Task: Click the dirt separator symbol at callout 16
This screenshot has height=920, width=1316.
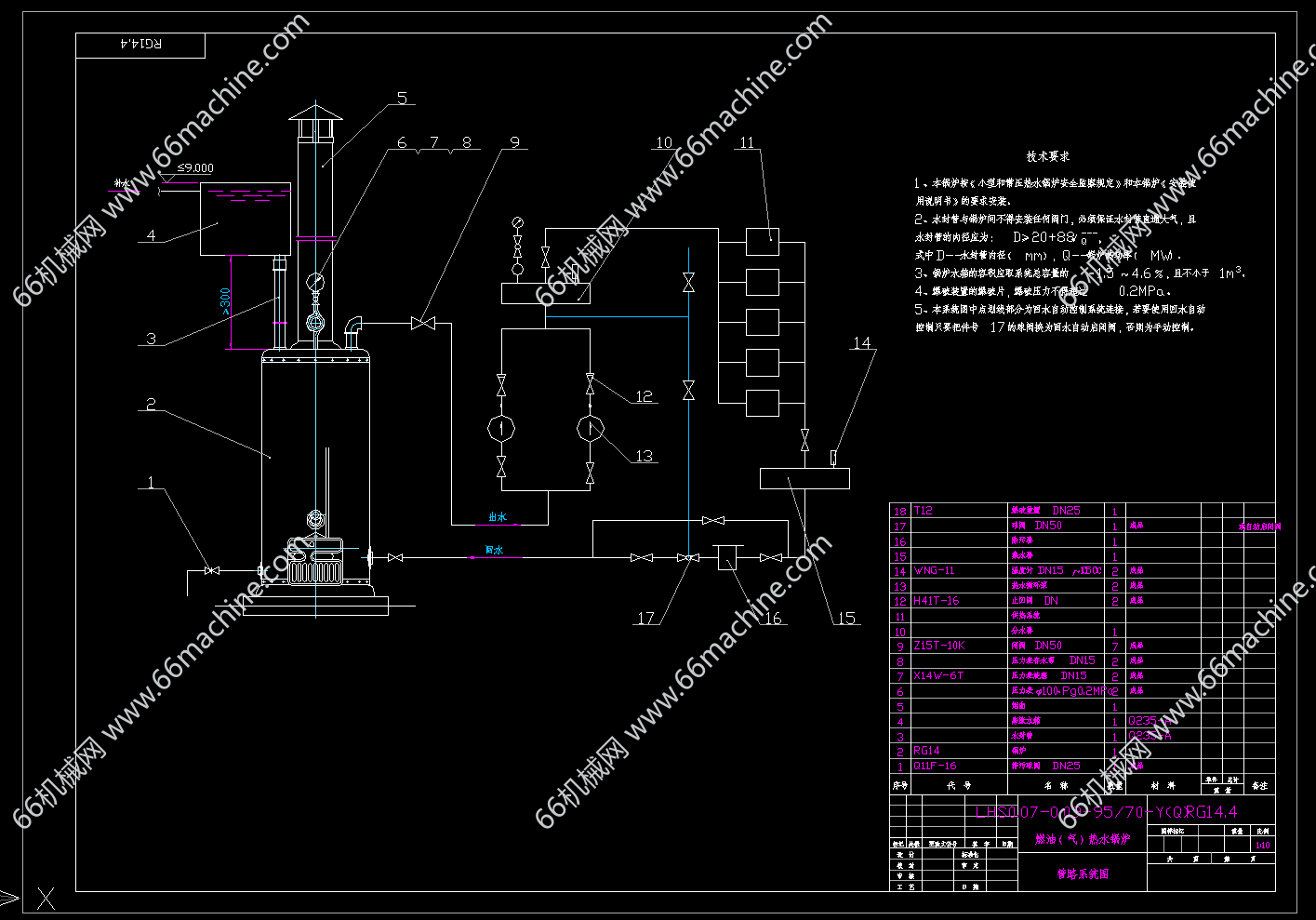Action: (x=726, y=557)
